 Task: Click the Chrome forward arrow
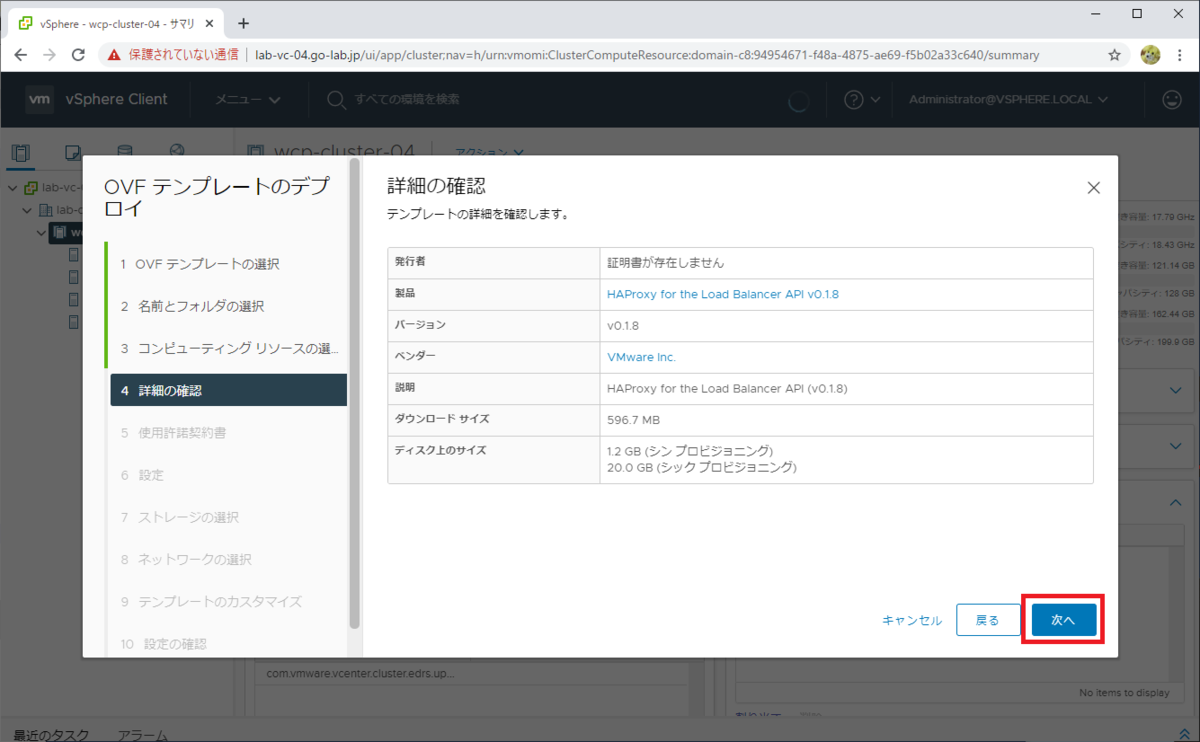pyautogui.click(x=50, y=55)
